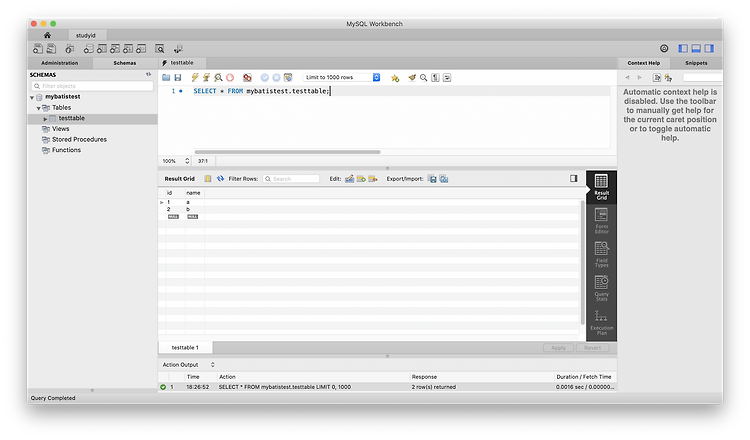Image resolution: width=750 pixels, height=440 pixels.
Task: Open the Form Editor result view
Action: (x=601, y=220)
